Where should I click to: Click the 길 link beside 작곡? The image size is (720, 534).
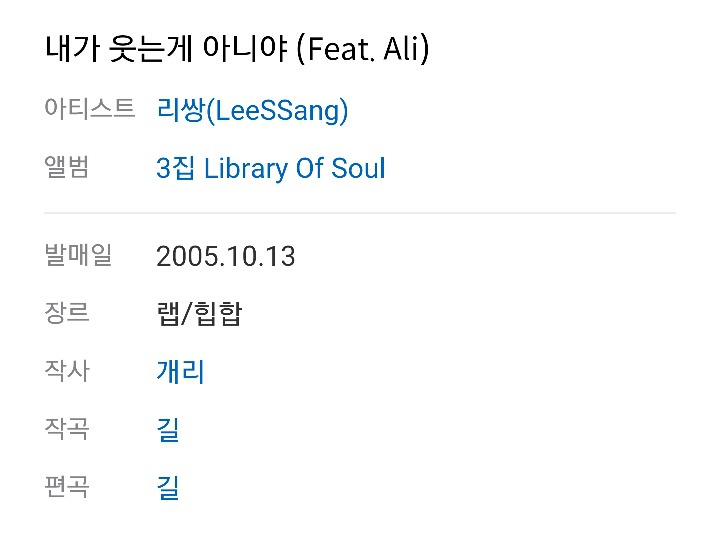[168, 430]
